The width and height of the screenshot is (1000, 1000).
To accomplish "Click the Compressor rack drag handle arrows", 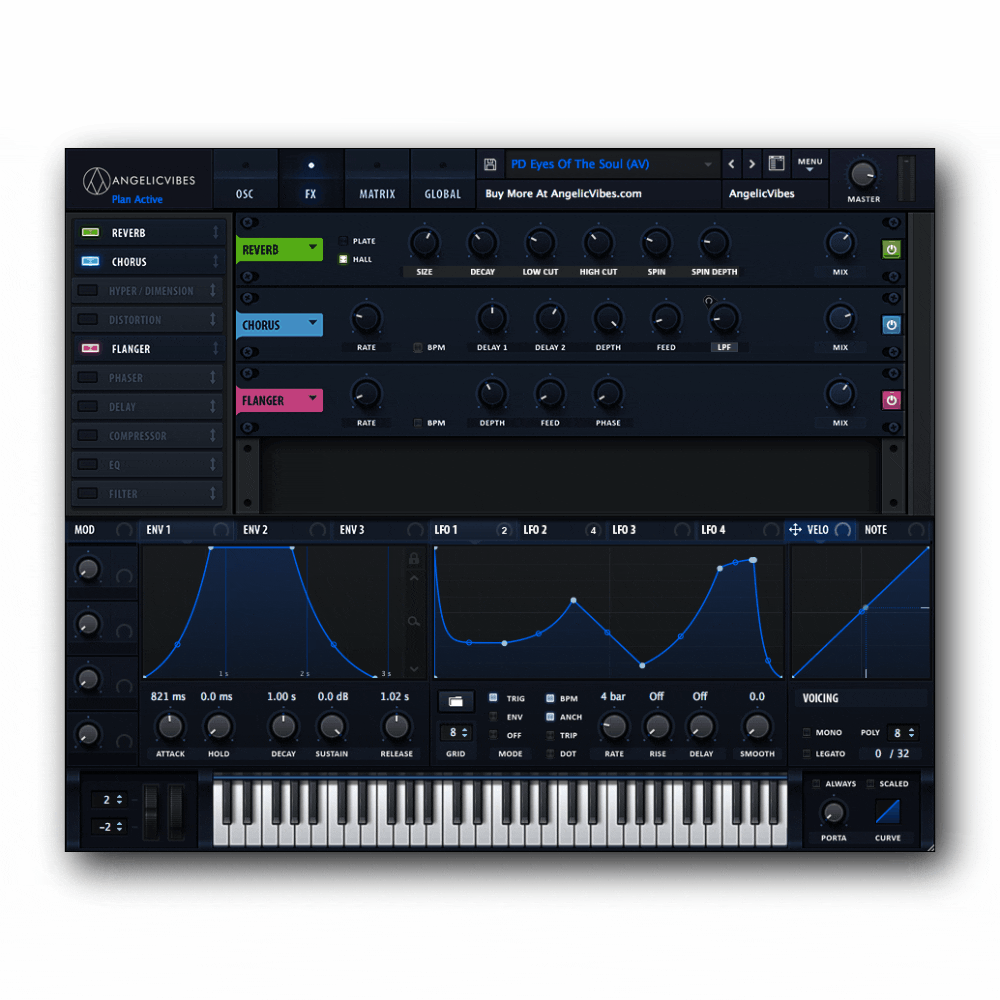I will pos(213,436).
